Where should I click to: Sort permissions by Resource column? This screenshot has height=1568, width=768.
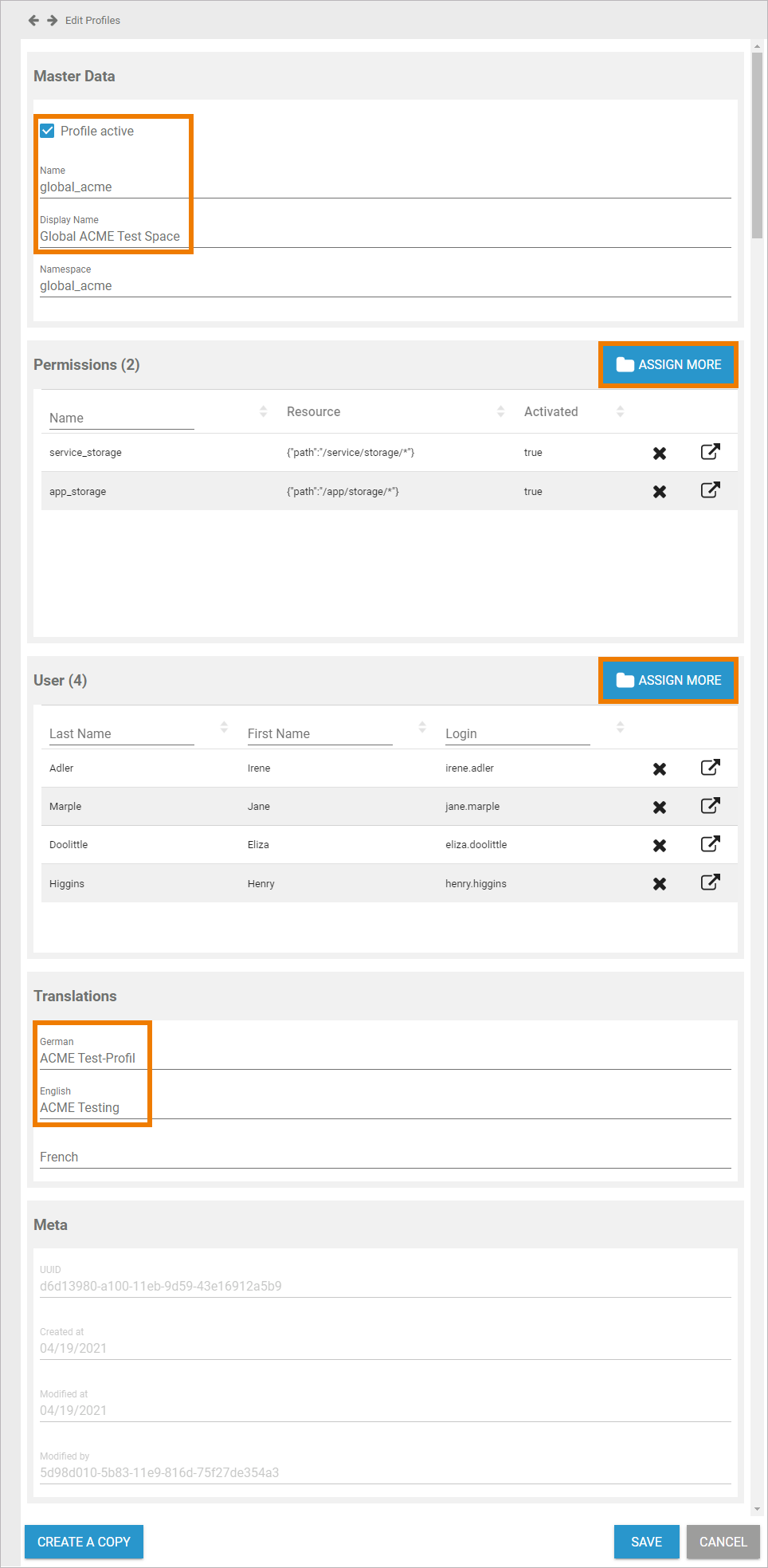500,411
